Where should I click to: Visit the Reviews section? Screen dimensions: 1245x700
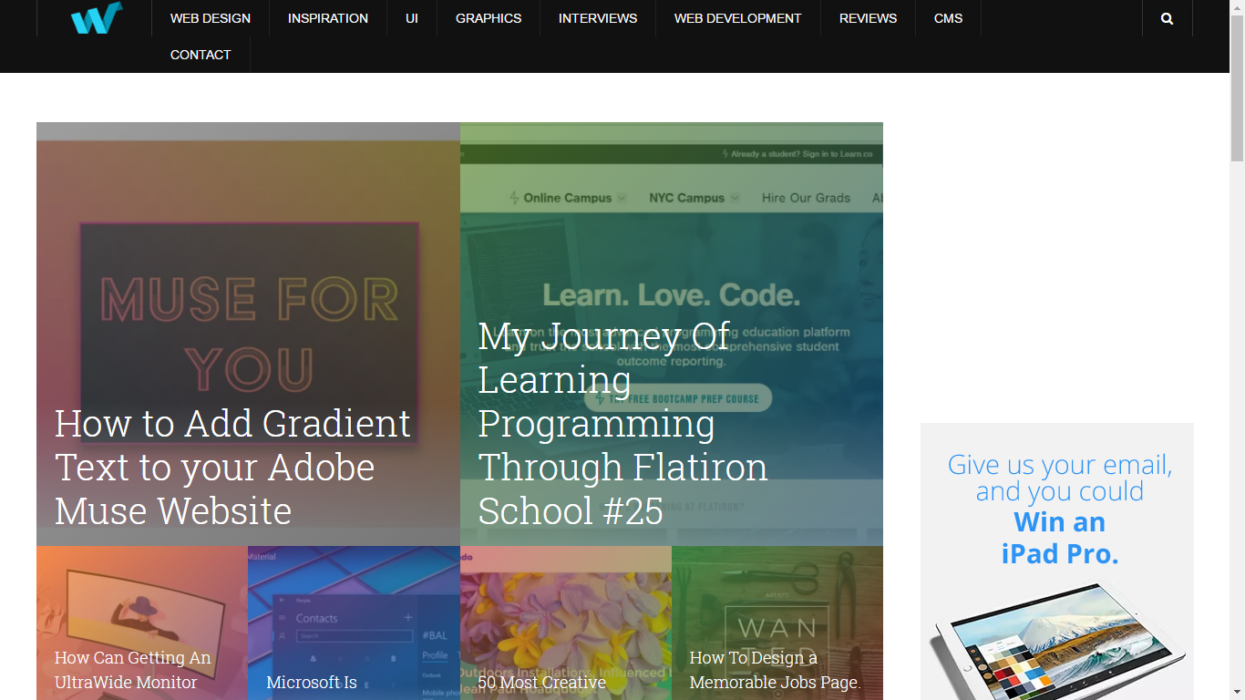point(868,18)
